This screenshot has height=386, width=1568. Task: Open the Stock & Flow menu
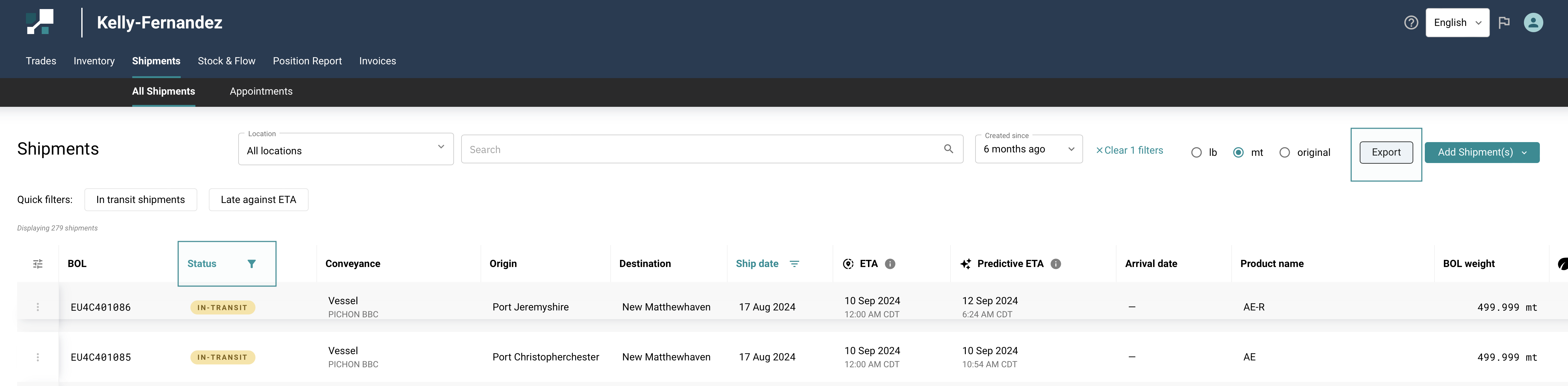226,61
